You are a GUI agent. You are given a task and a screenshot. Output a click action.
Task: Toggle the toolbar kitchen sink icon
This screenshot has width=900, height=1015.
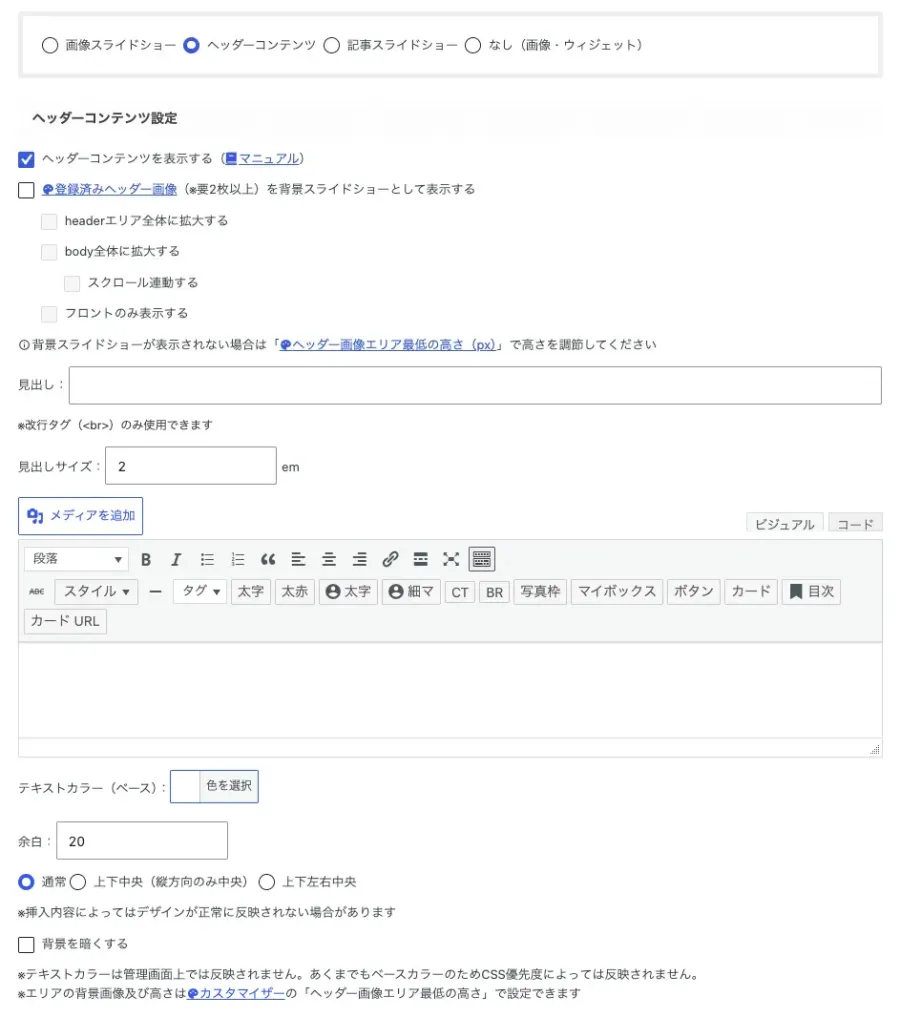(482, 559)
